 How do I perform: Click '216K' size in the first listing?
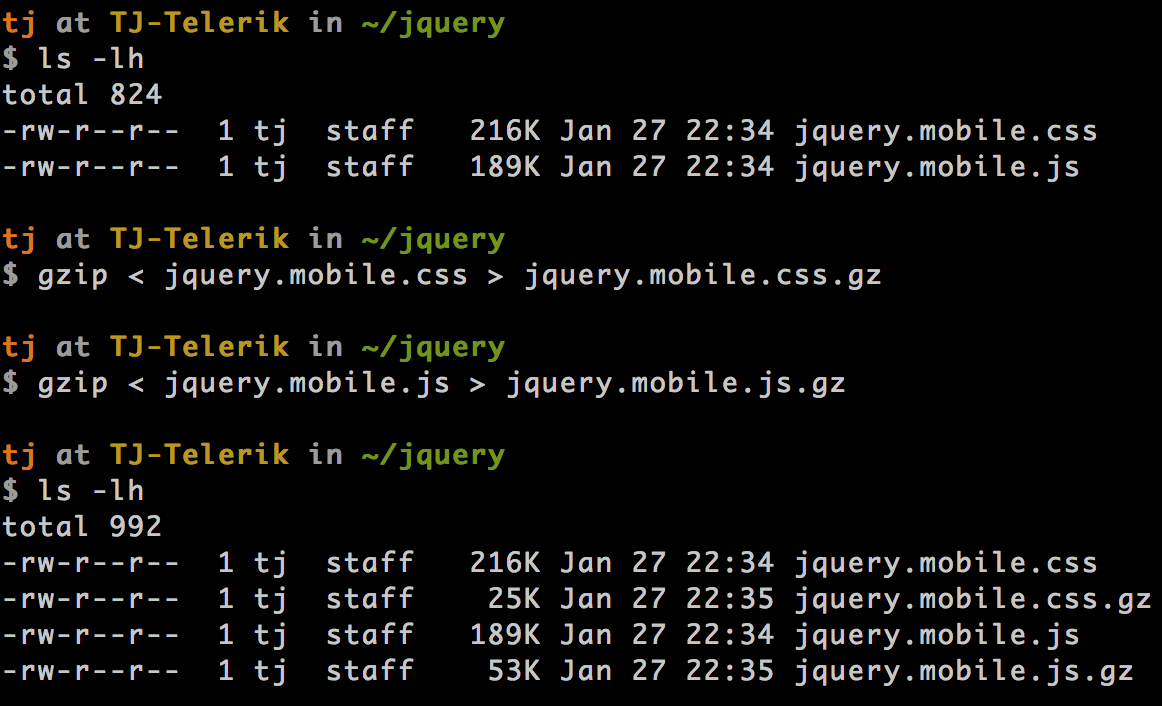pos(505,131)
